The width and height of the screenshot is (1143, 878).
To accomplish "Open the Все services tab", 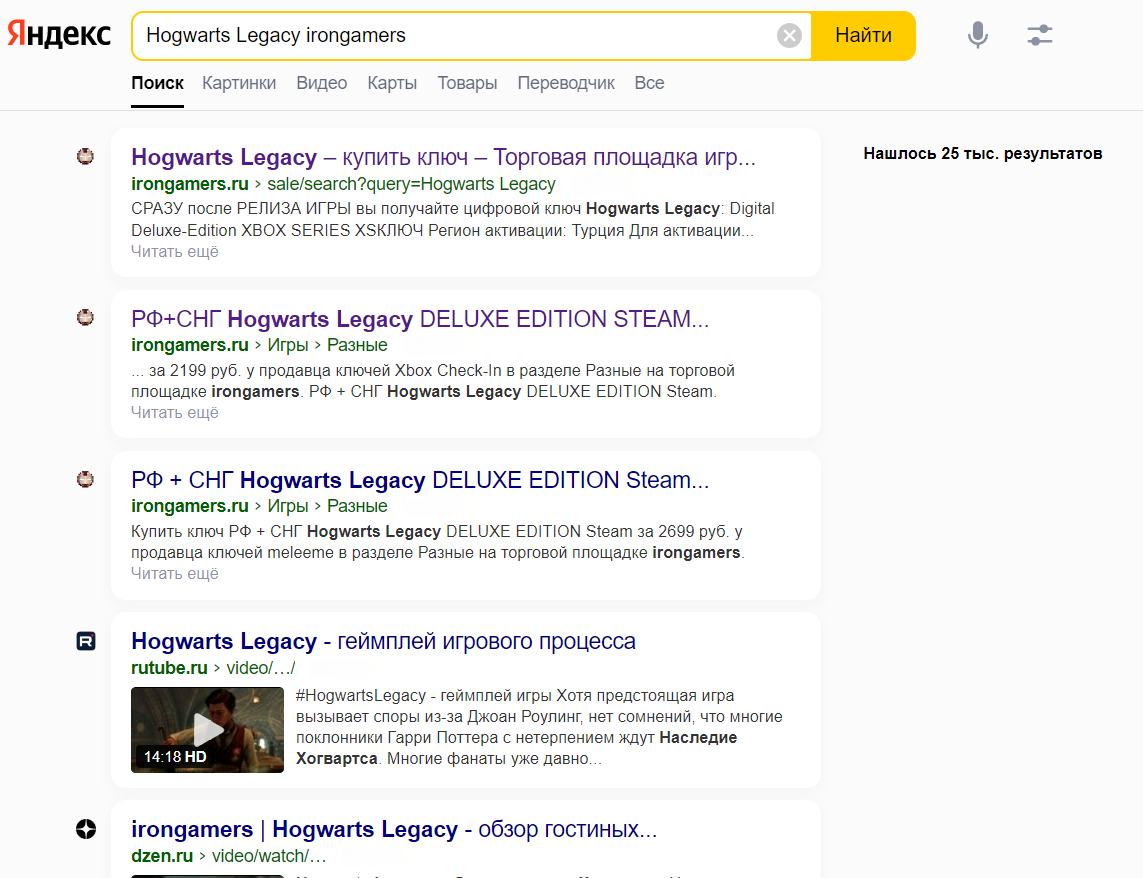I will coord(649,83).
